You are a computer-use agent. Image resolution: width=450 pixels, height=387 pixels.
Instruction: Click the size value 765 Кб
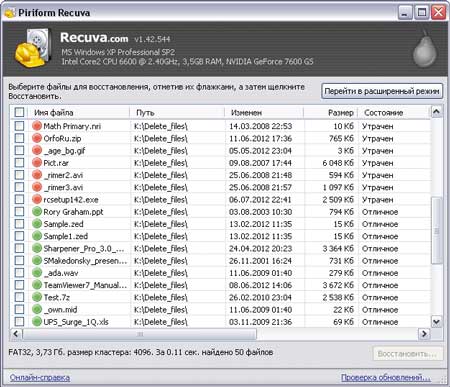pos(341,138)
